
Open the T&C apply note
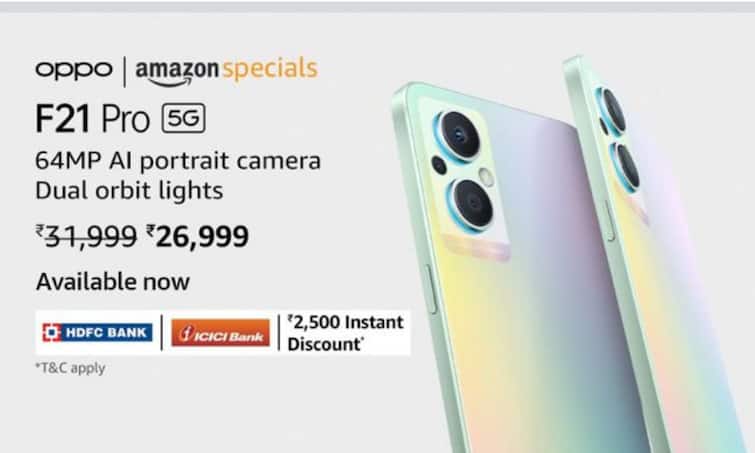tap(70, 368)
